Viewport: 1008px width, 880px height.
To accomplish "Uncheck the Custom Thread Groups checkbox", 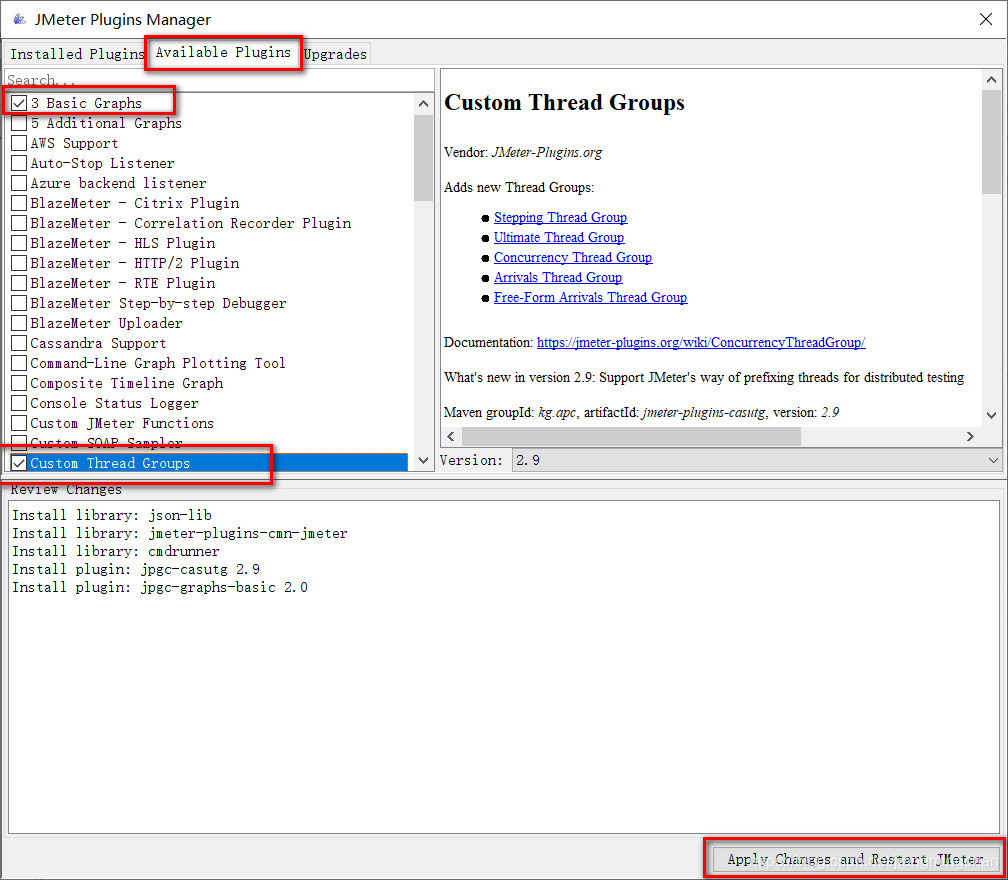I will (19, 463).
